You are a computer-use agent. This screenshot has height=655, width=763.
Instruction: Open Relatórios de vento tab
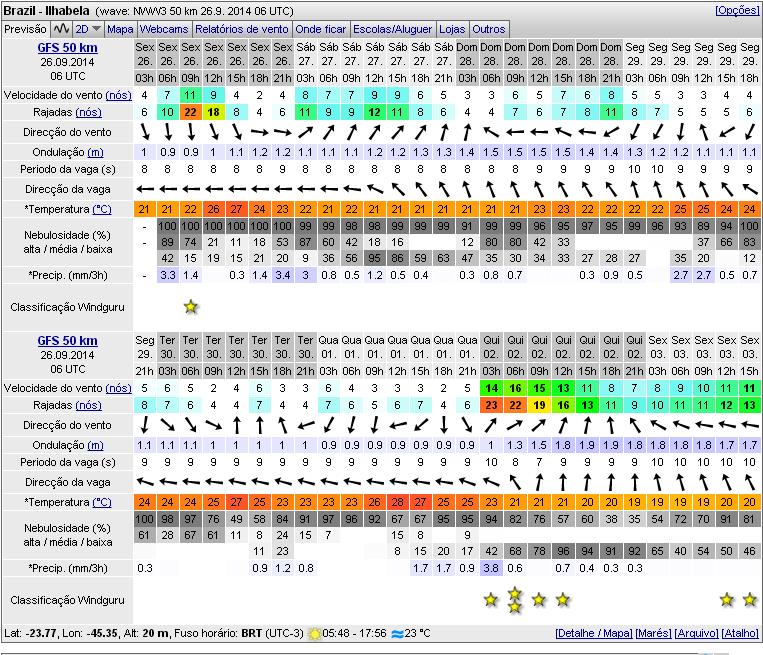coord(241,29)
